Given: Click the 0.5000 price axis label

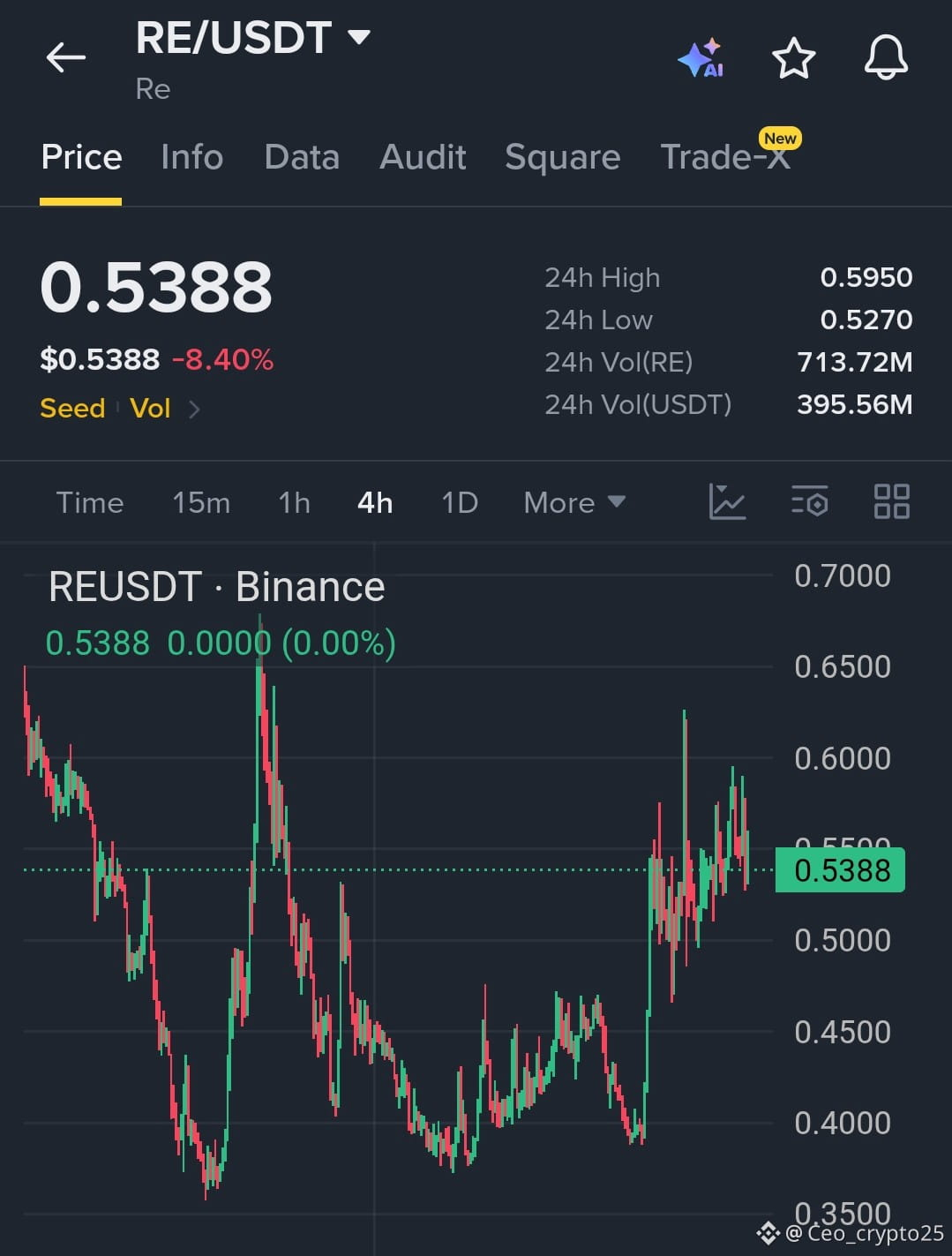Looking at the screenshot, I should pos(843,940).
